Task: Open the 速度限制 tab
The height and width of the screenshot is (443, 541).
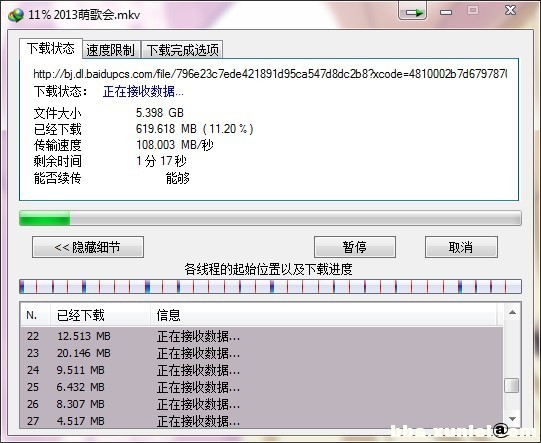Action: 110,50
